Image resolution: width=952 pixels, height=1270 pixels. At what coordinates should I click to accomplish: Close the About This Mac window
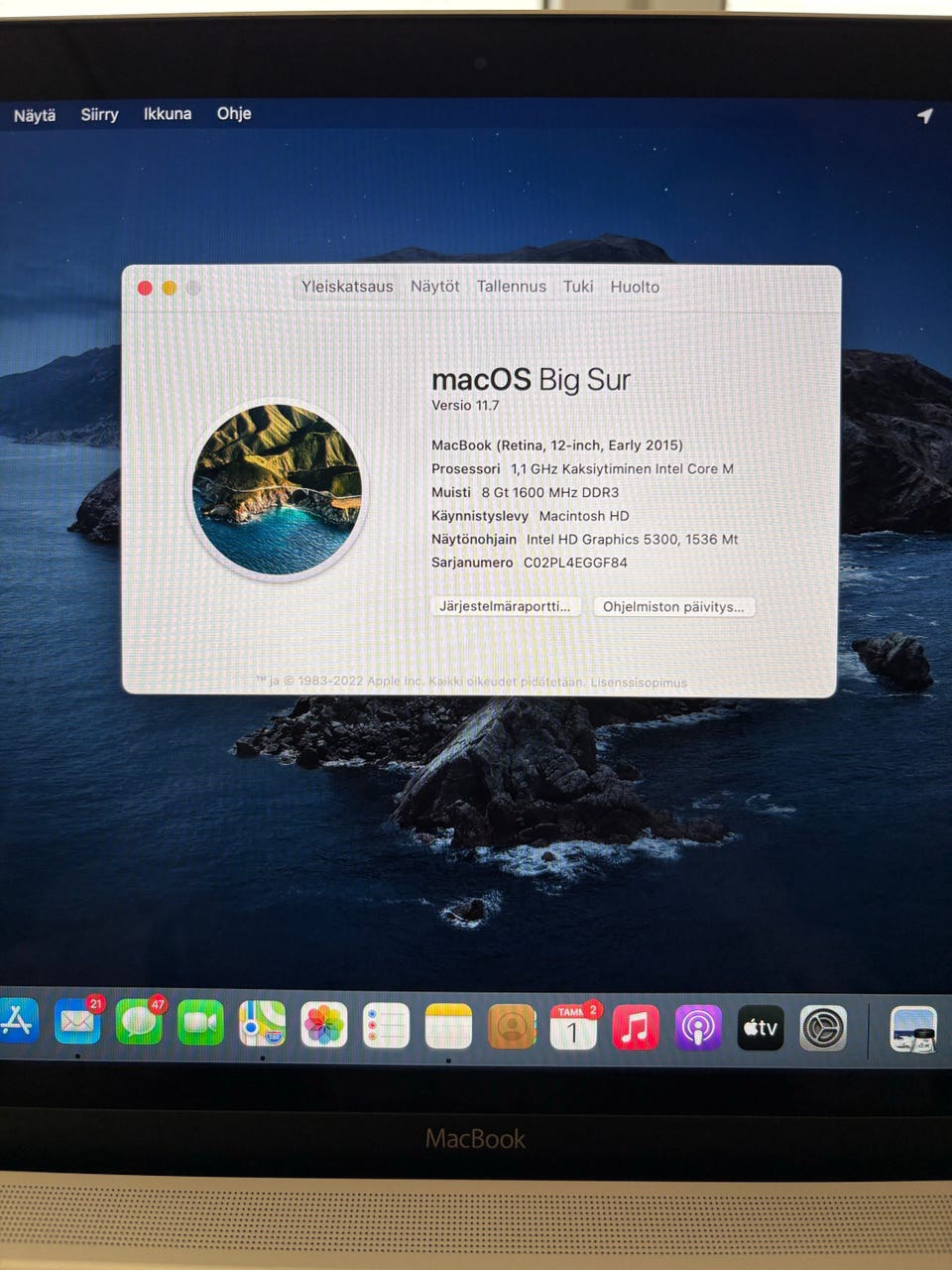tap(145, 288)
